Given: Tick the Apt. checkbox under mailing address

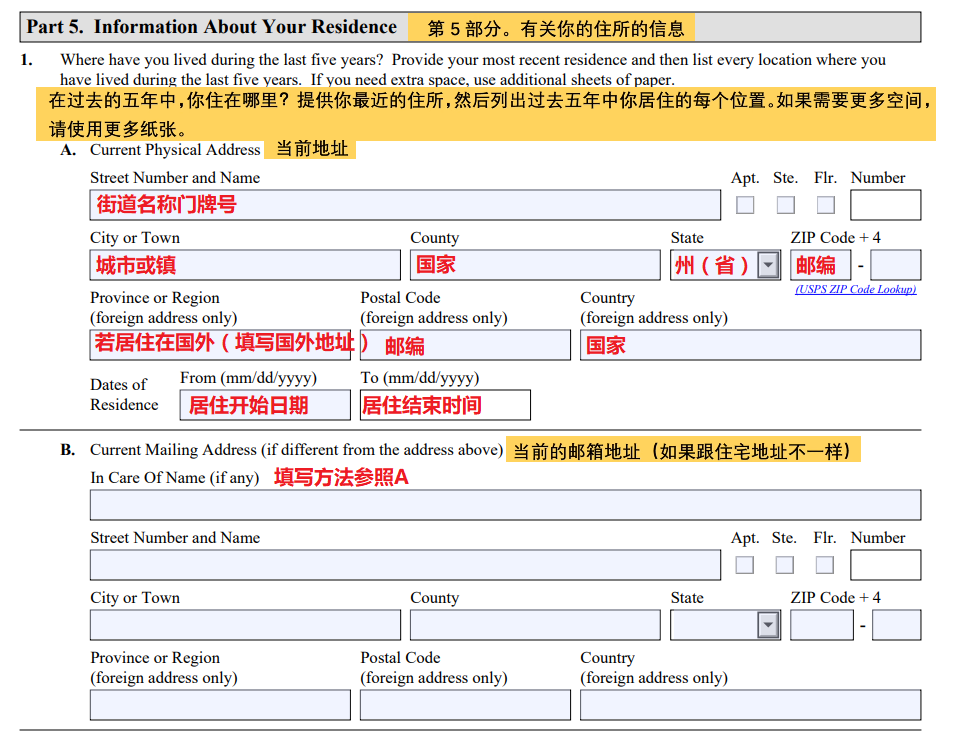Looking at the screenshot, I should click(745, 565).
